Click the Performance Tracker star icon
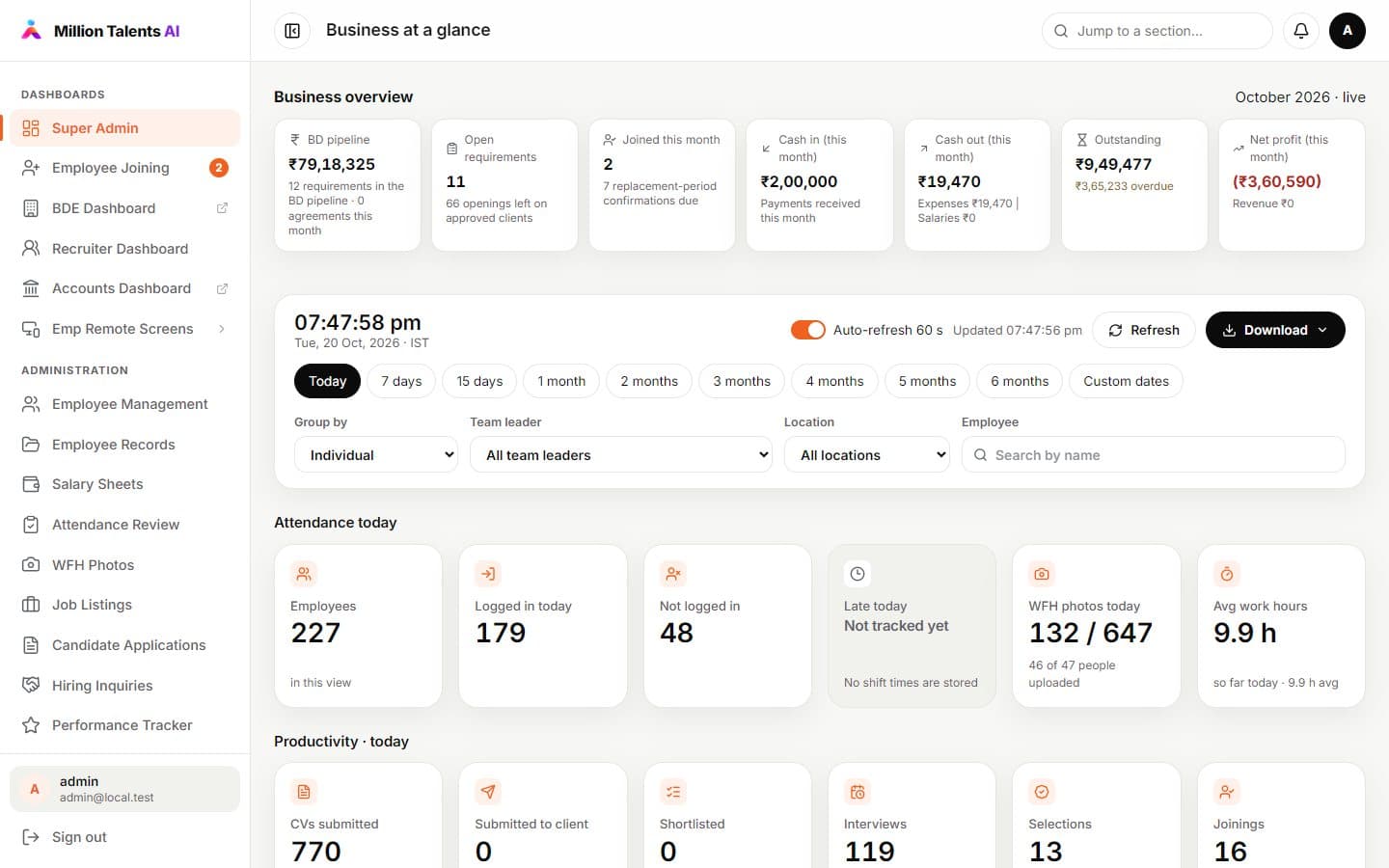Screen dimensions: 1389x868 (31, 725)
